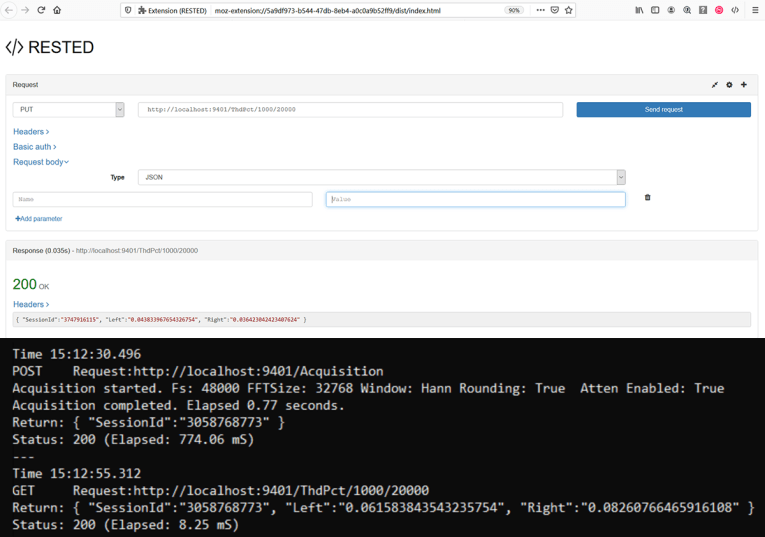
Task: Open the PUT method dropdown
Action: (68, 109)
